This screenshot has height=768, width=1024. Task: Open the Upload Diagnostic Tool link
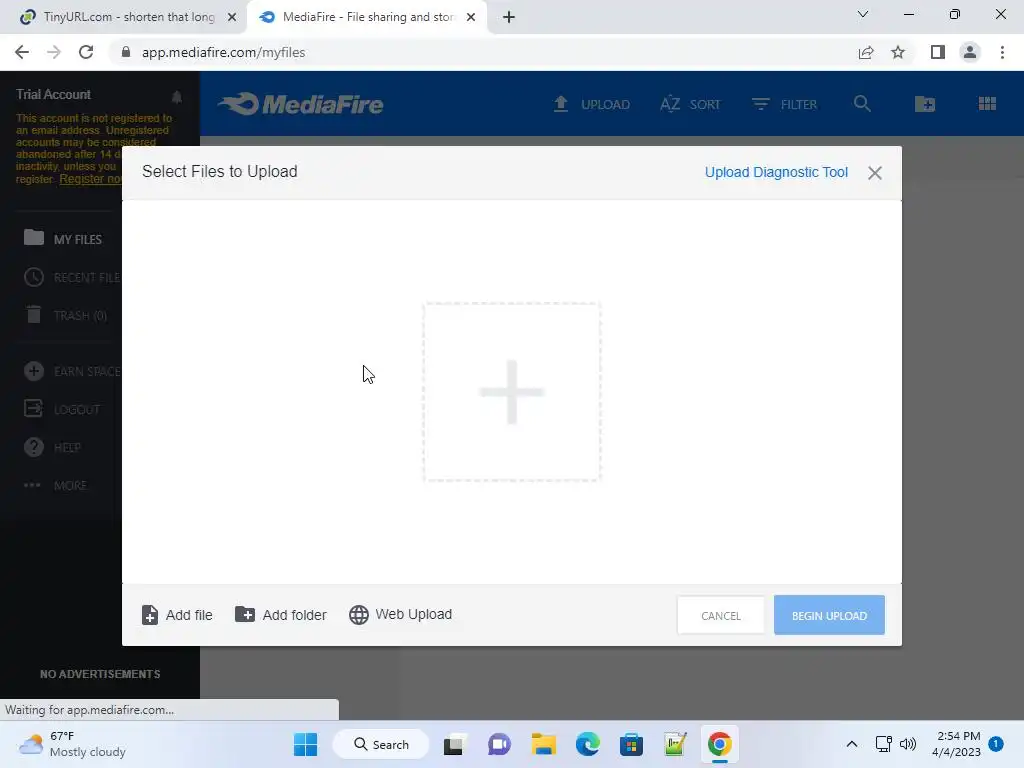coord(776,172)
